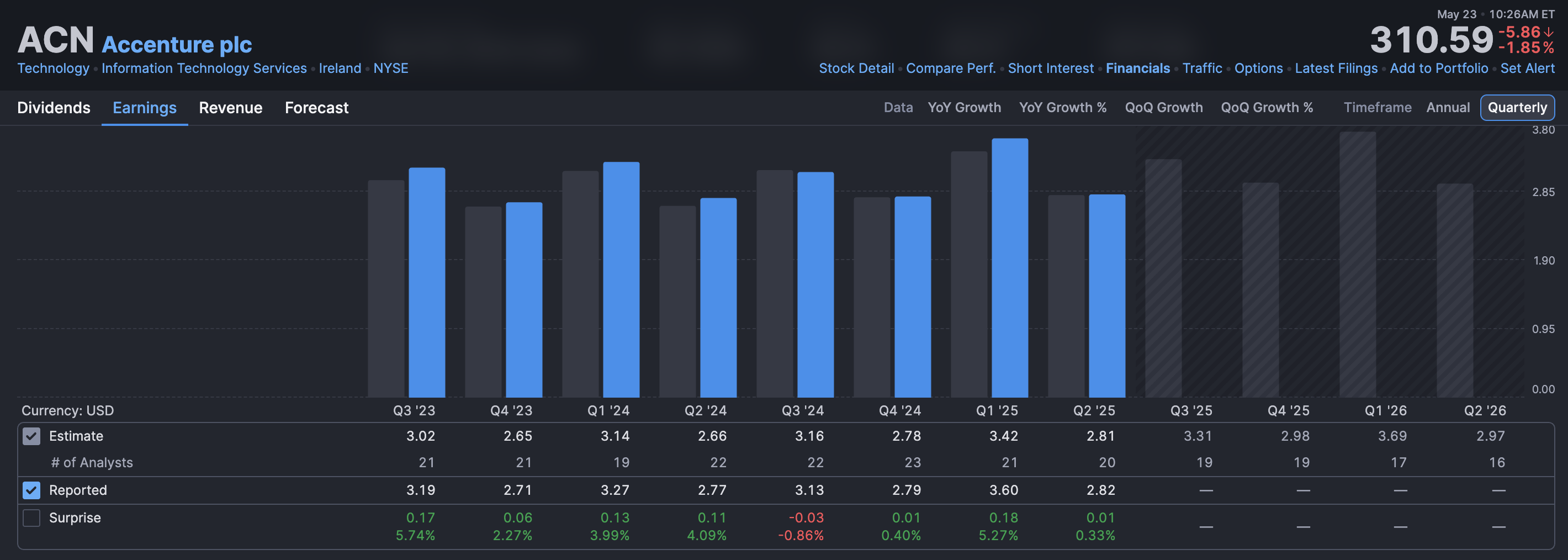1568x560 pixels.
Task: Click the Q3 '23 reported blue bar
Action: (x=427, y=282)
